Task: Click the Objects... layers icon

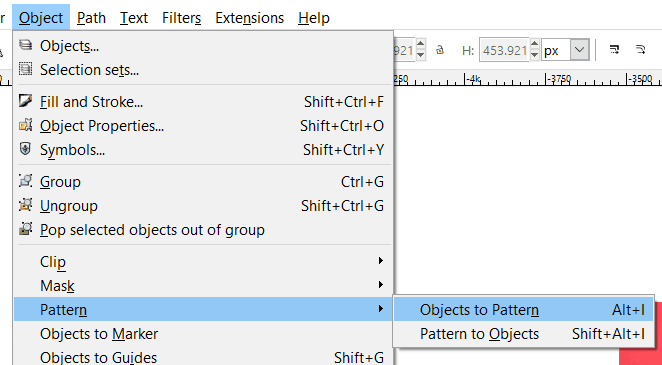Action: (26, 45)
